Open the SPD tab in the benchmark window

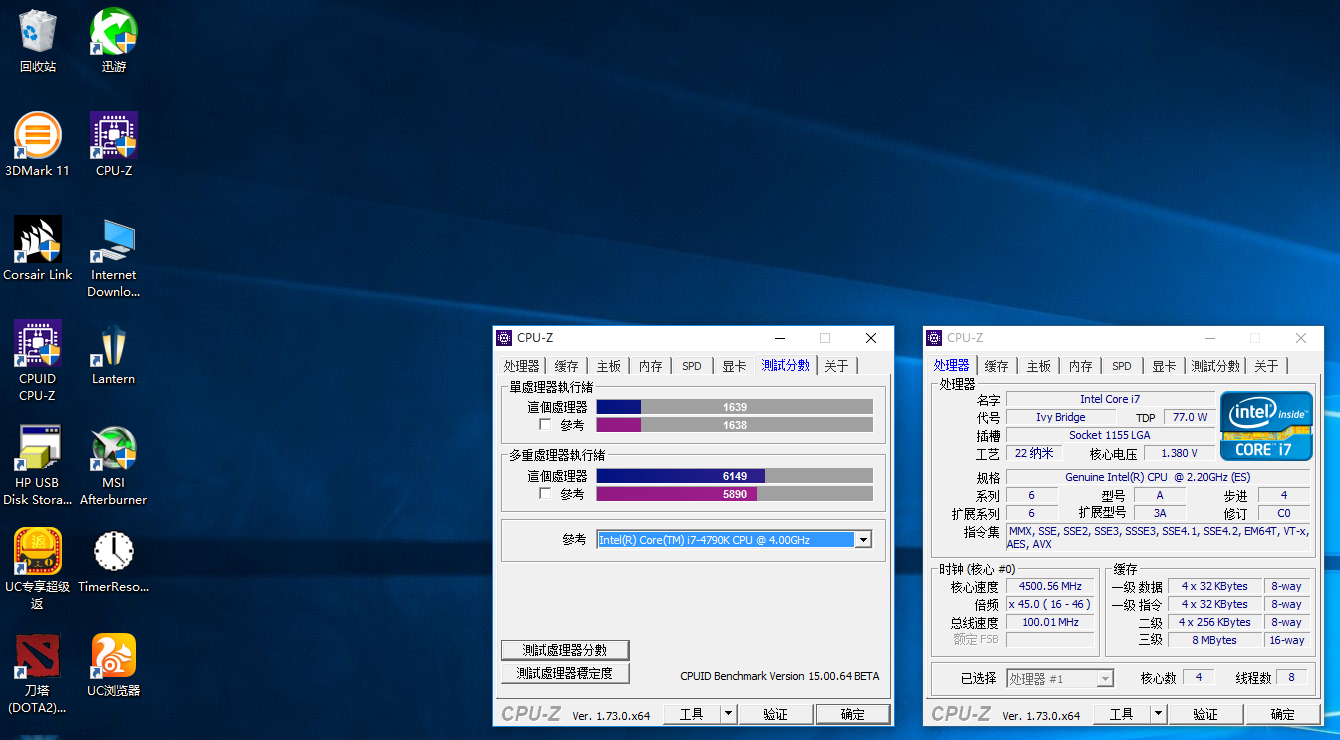pos(691,366)
